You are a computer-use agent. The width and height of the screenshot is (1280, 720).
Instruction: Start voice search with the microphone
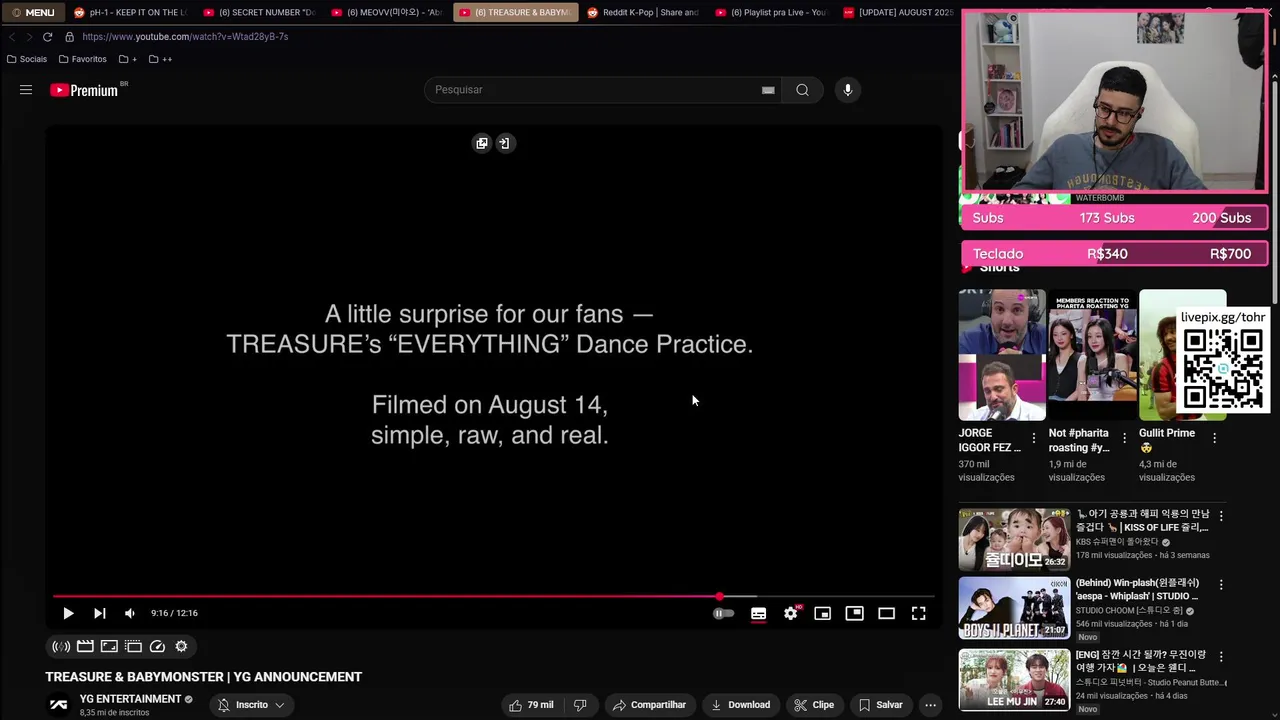(847, 90)
